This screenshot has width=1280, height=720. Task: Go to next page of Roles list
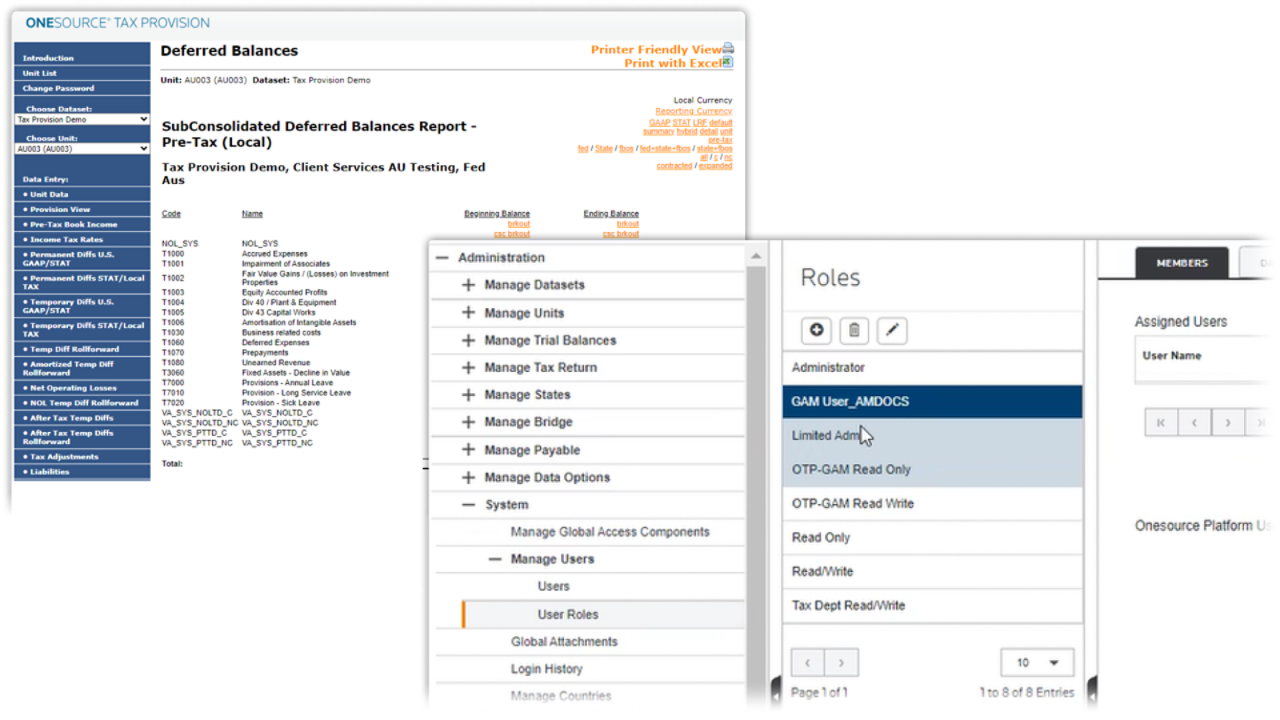[842, 662]
